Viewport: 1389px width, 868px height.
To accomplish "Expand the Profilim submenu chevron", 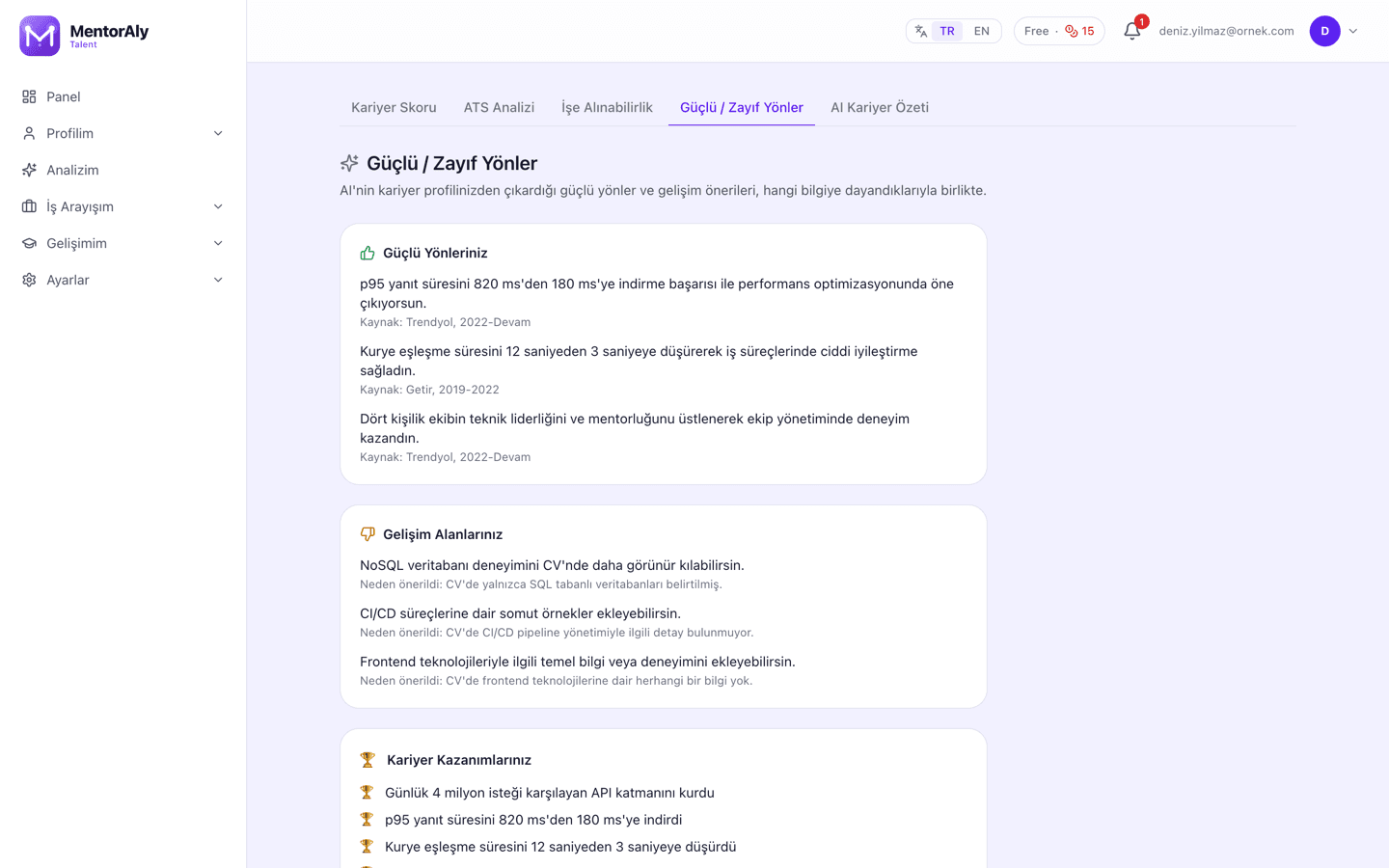I will tap(218, 133).
